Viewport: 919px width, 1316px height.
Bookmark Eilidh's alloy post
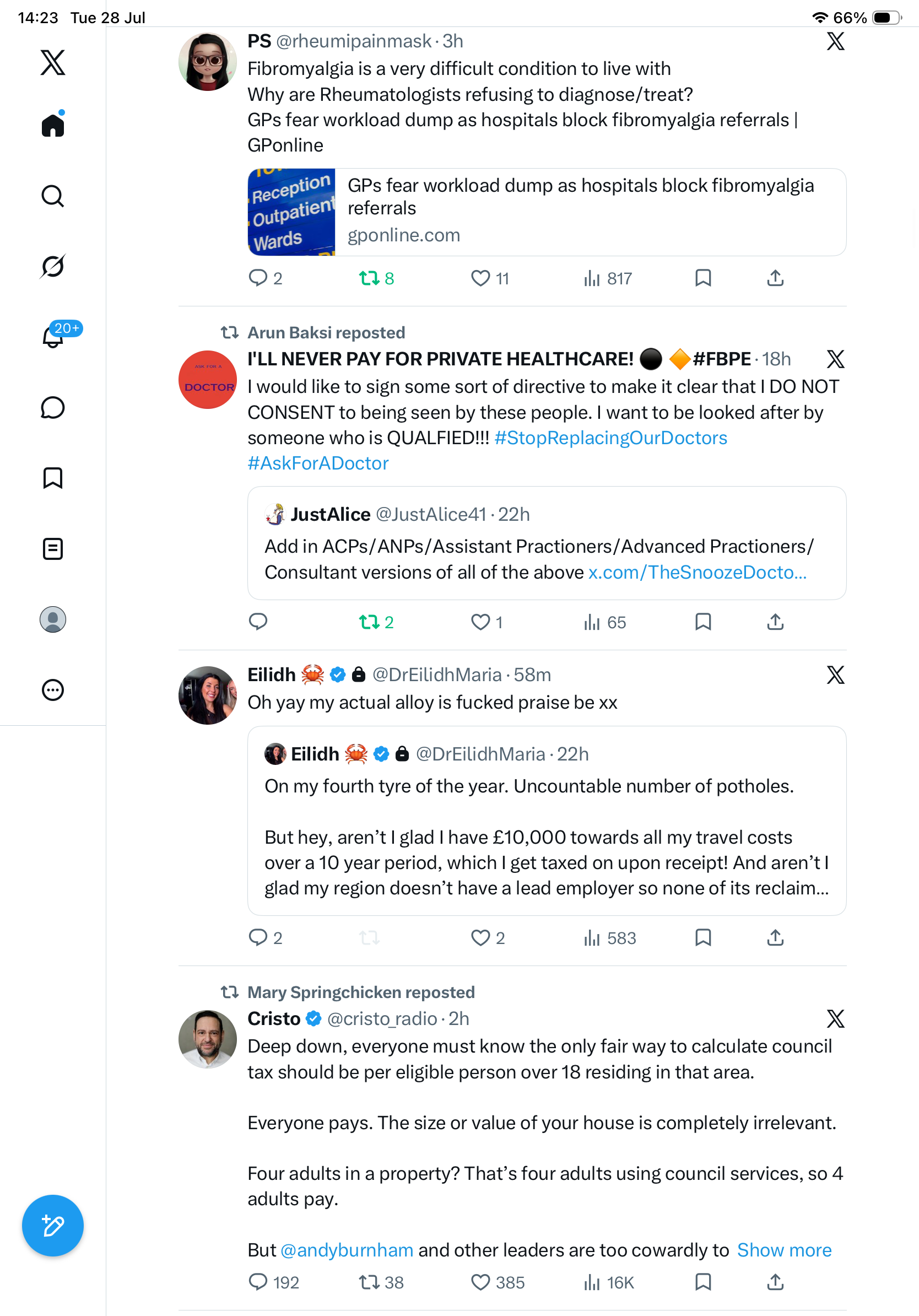(703, 938)
